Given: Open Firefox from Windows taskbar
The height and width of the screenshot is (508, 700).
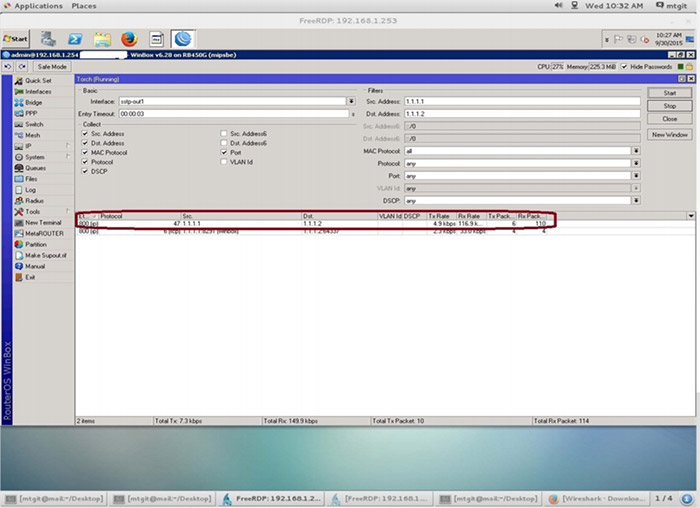Looking at the screenshot, I should pos(129,39).
